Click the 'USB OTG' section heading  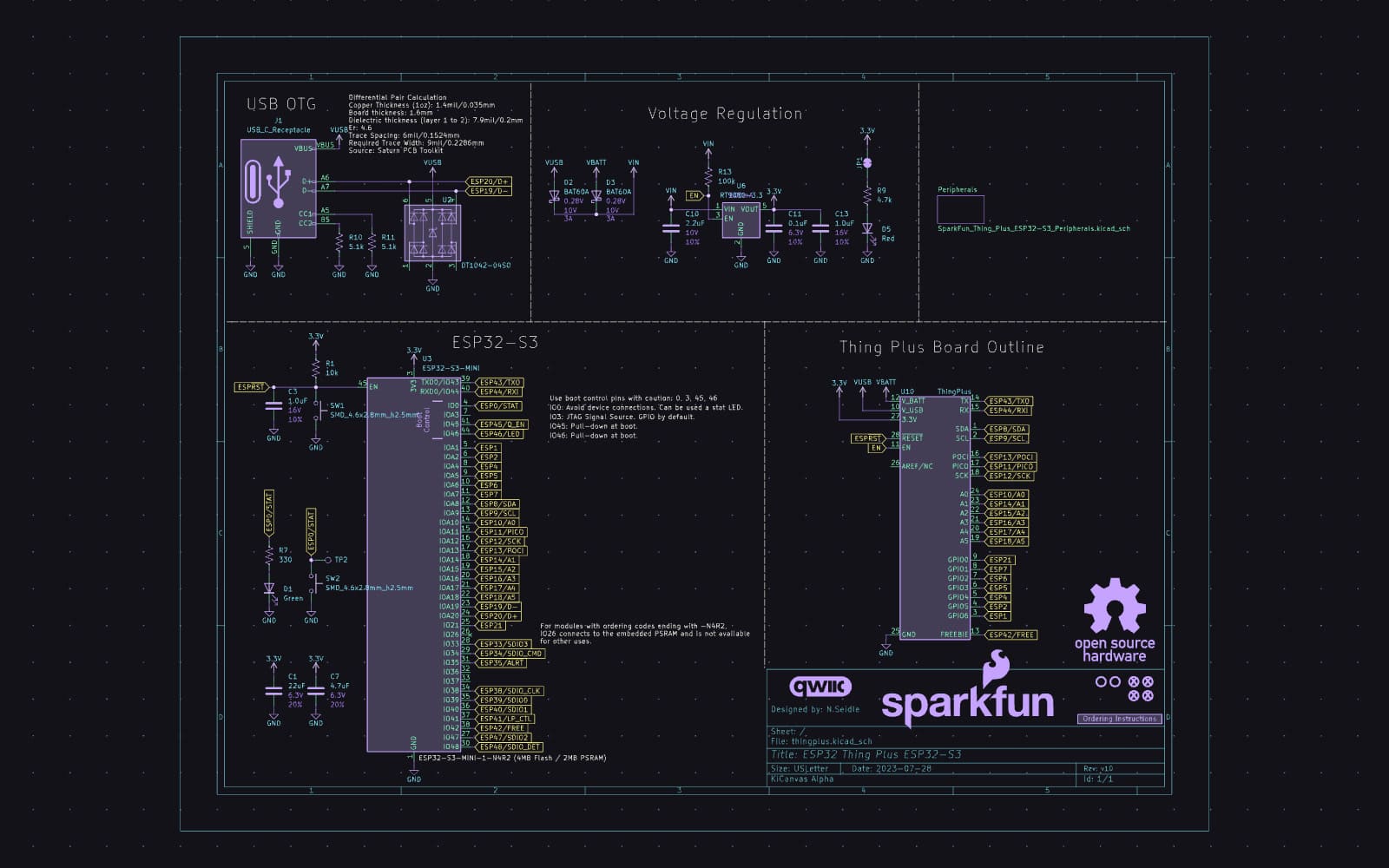(x=281, y=104)
